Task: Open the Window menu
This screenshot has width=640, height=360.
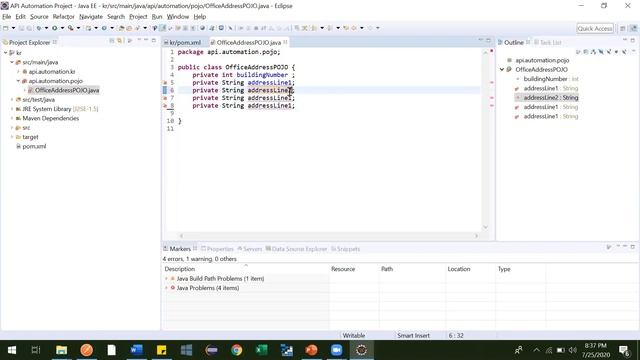Action: click(178, 17)
